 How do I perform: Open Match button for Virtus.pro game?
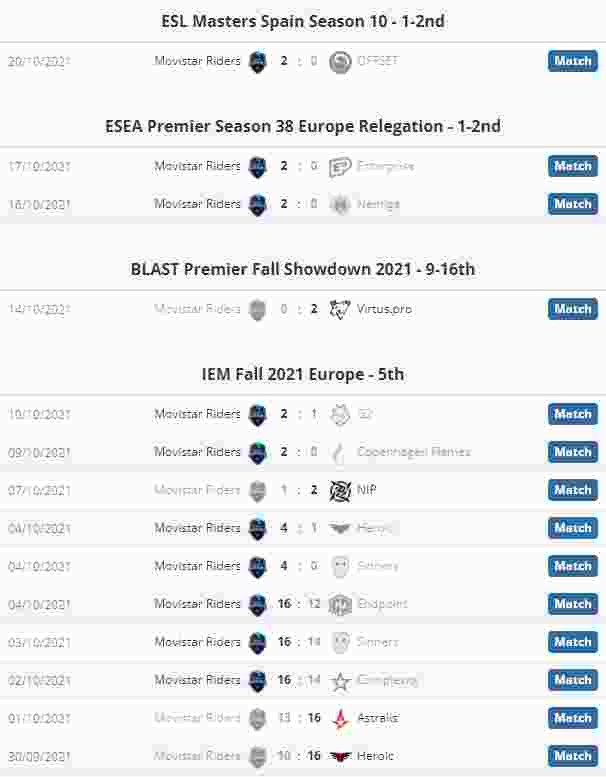click(573, 309)
